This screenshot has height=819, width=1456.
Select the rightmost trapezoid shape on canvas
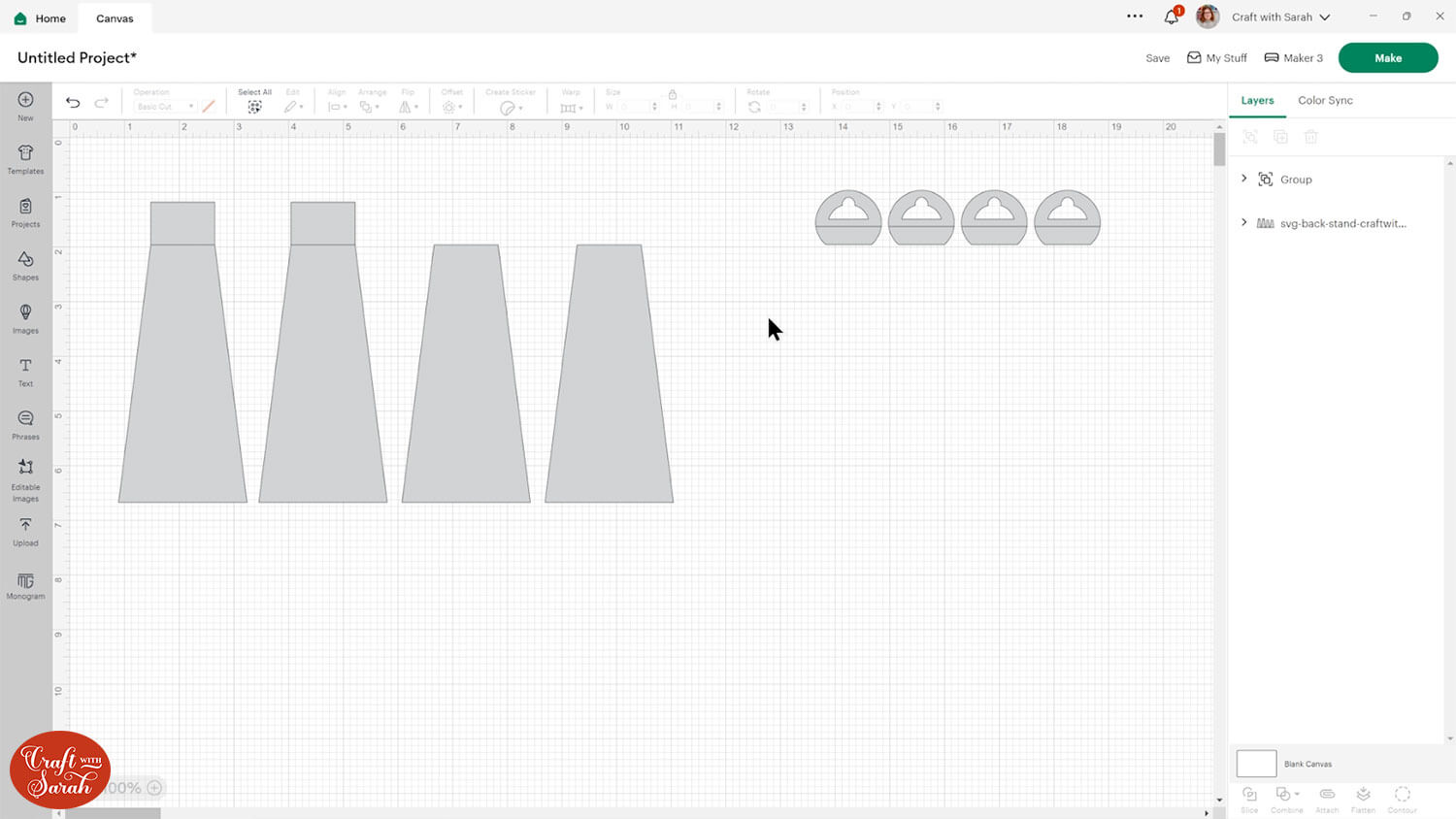point(609,374)
